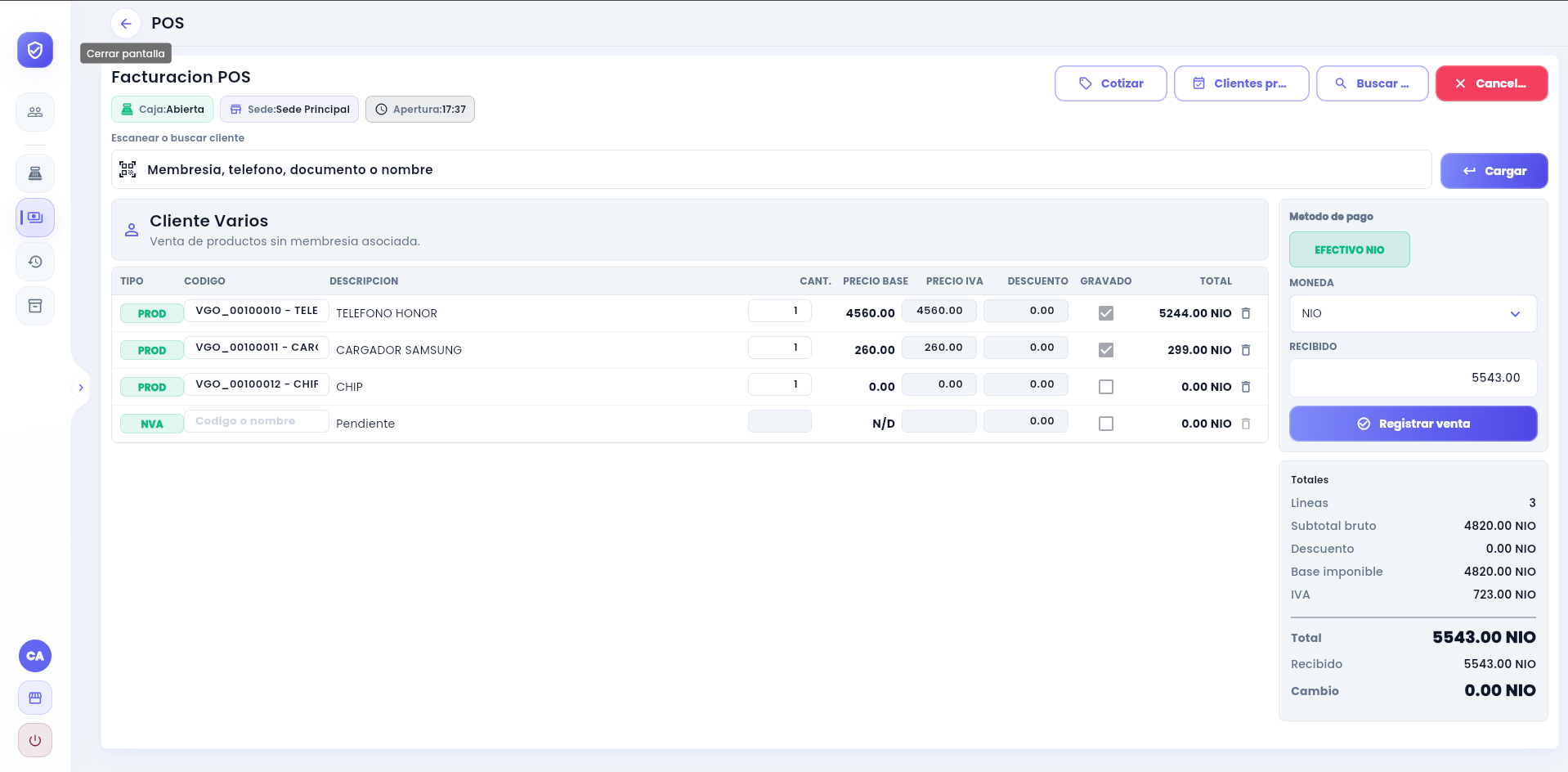Viewport: 1568px width, 772px height.
Task: Click the NVA tag on the Pendiente row
Action: [152, 424]
